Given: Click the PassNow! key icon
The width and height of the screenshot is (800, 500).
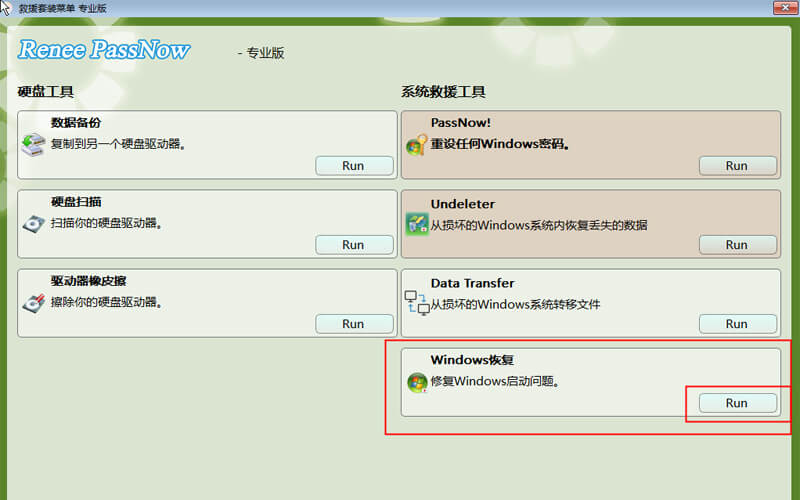Looking at the screenshot, I should pos(417,144).
